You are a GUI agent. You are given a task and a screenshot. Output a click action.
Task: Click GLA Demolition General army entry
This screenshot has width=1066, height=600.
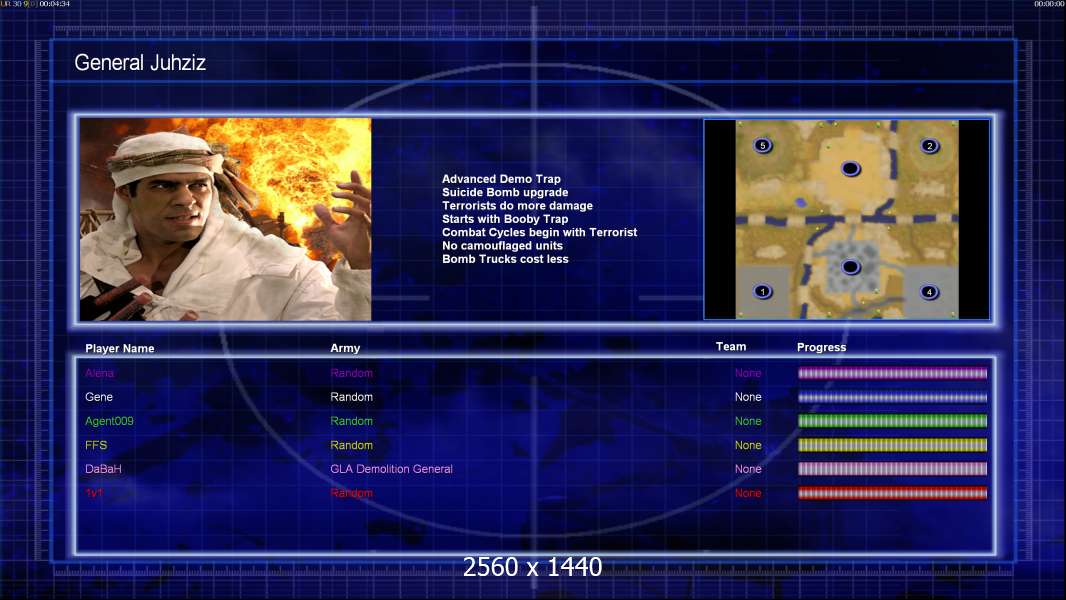coord(392,469)
